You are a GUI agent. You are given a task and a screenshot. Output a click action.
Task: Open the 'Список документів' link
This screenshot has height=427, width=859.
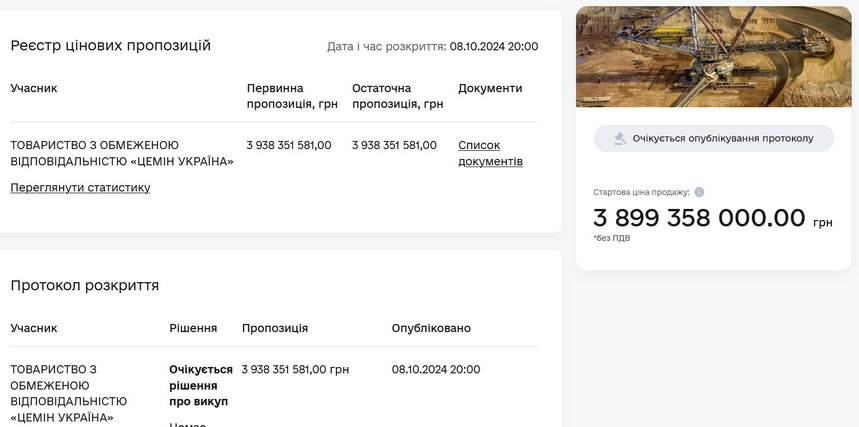490,153
